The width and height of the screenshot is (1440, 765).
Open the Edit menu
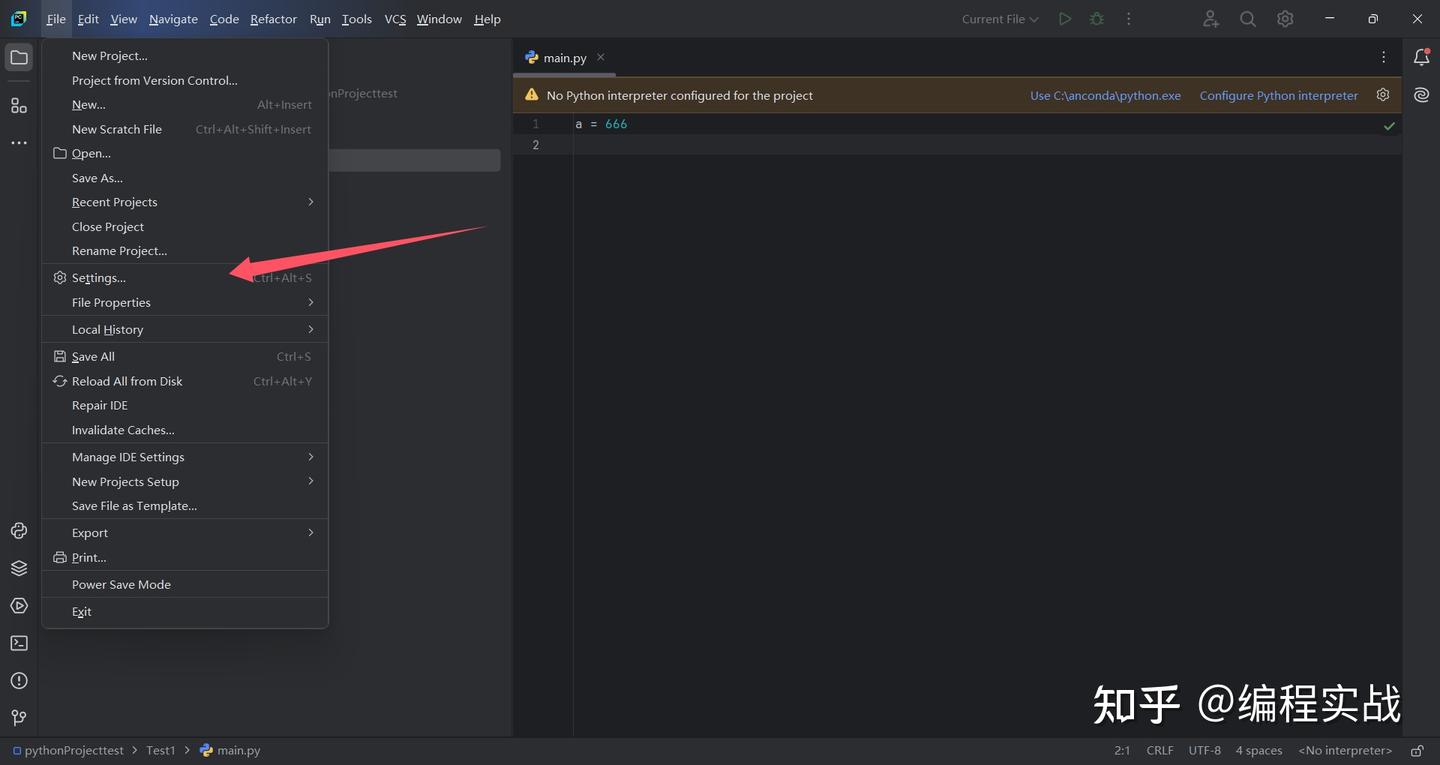(x=88, y=19)
